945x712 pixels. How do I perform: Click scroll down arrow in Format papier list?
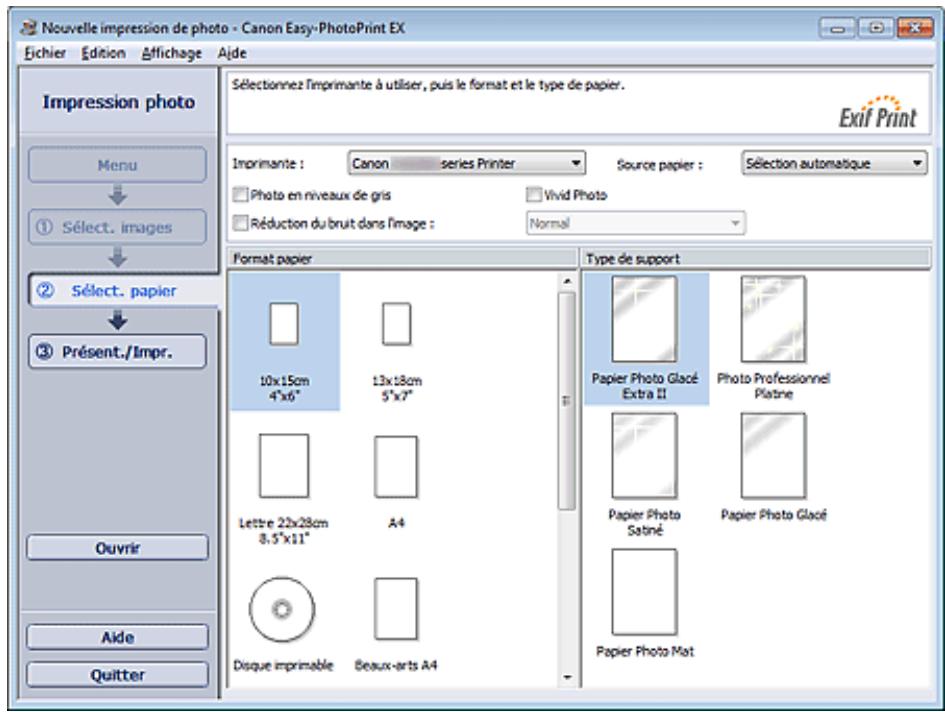(x=567, y=677)
